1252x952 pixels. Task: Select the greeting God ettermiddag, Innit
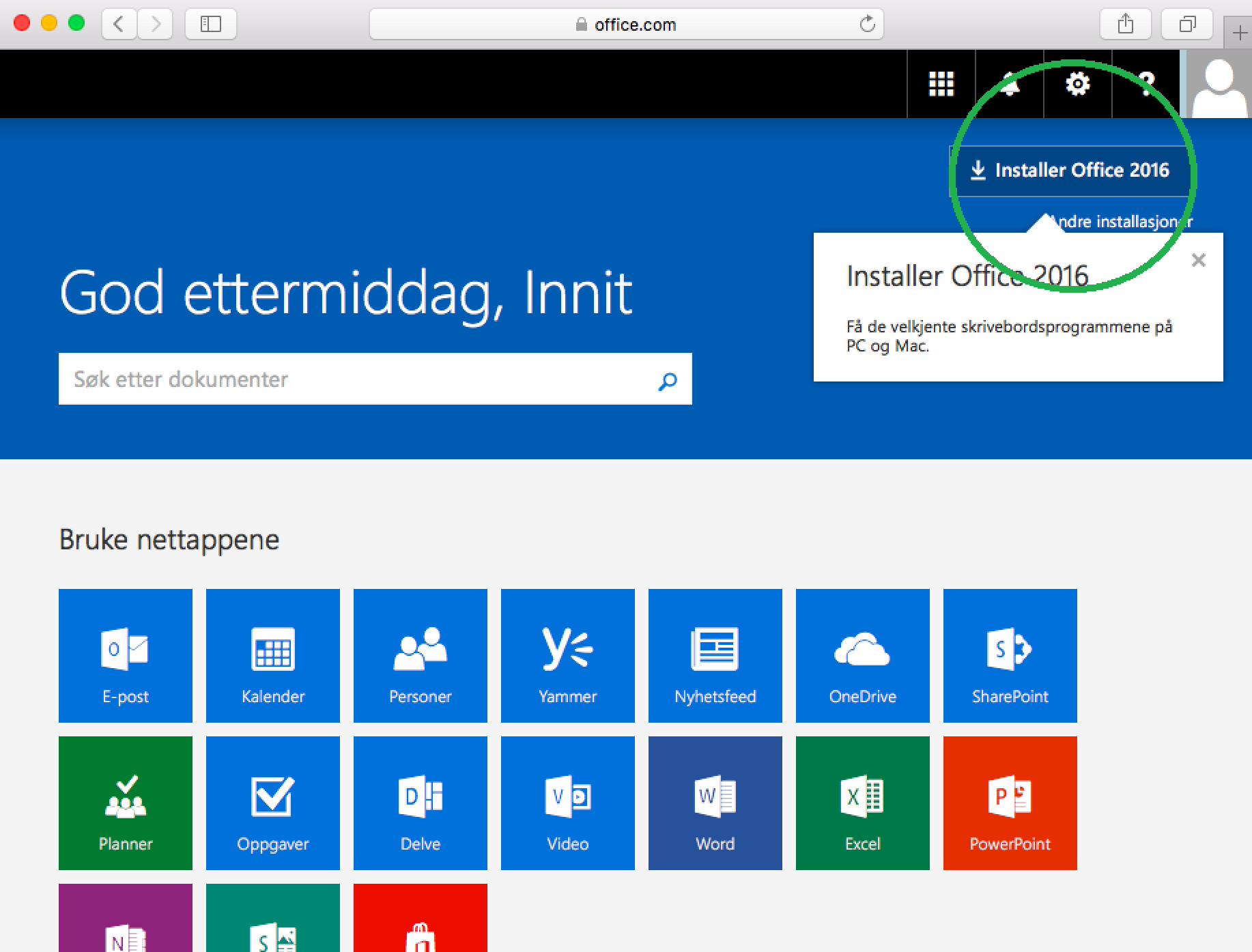tap(346, 294)
